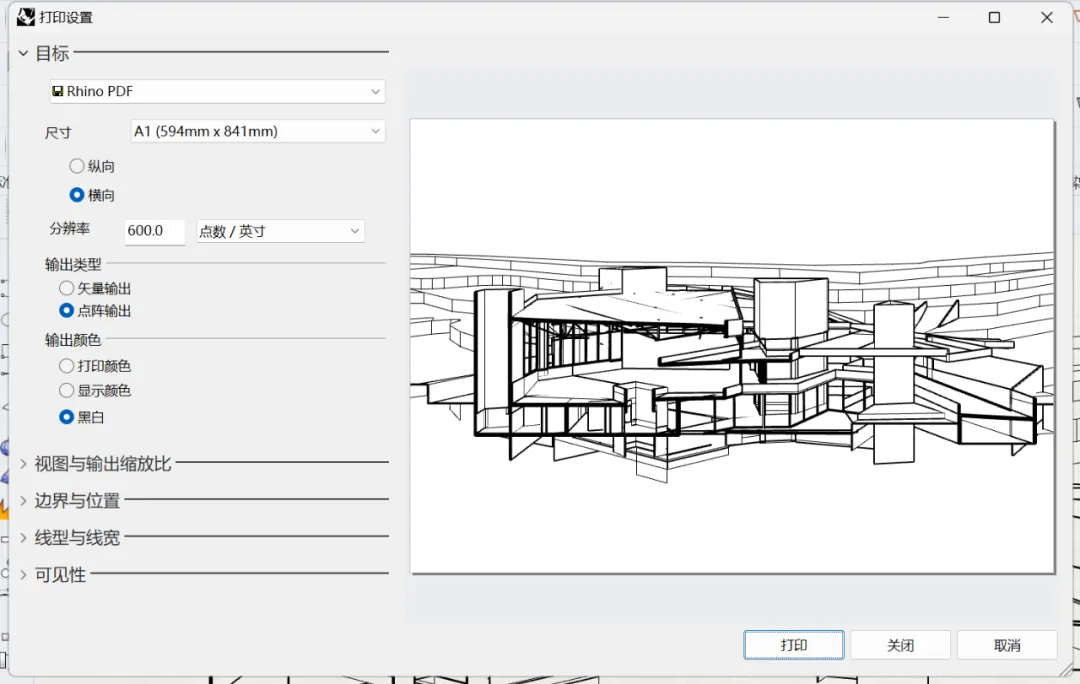
Task: Click the 打印 button
Action: (x=793, y=645)
